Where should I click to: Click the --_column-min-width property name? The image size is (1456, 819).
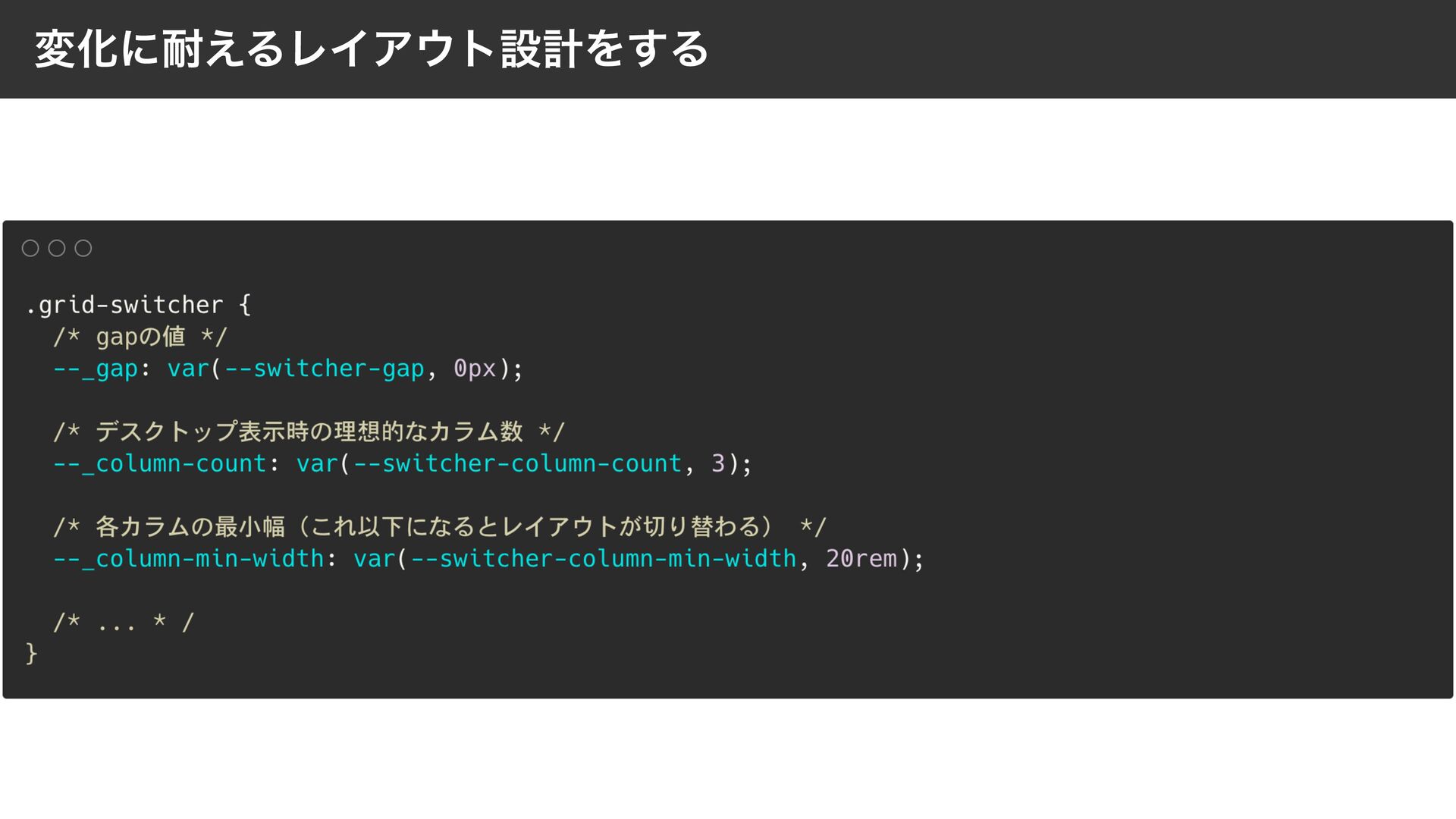point(189,559)
